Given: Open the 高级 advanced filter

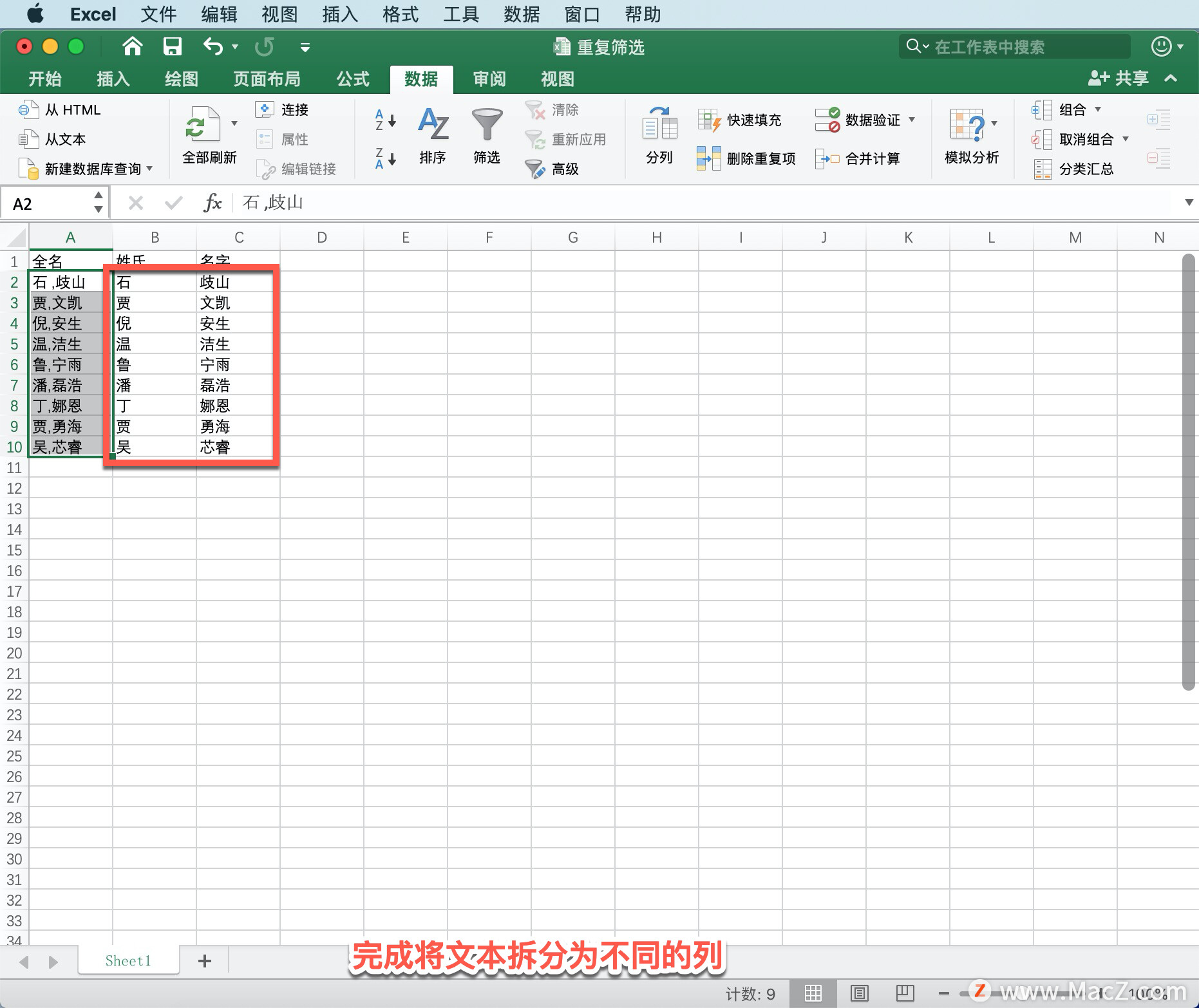Looking at the screenshot, I should pyautogui.click(x=552, y=169).
